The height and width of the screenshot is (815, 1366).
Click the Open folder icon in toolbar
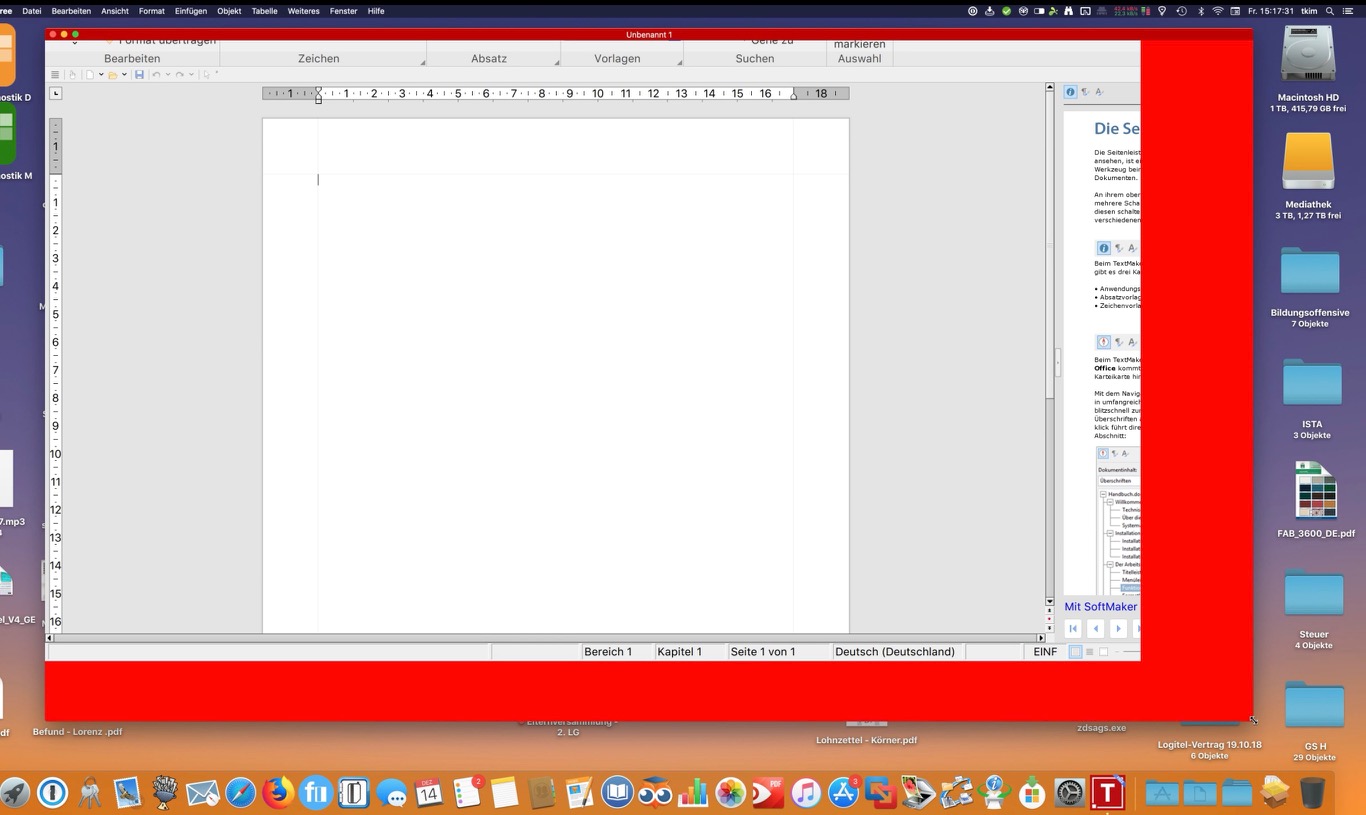coord(113,75)
